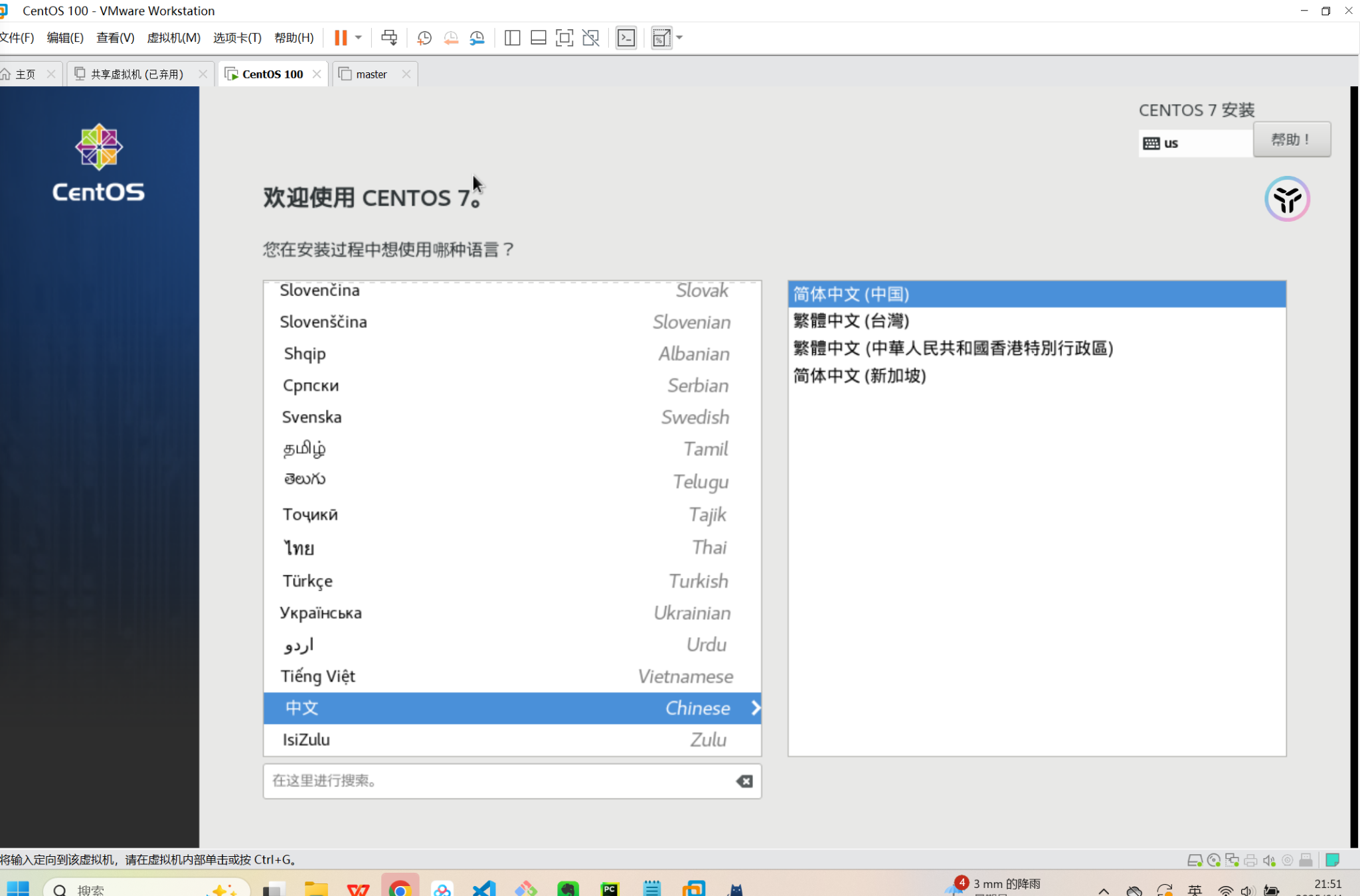Open the 虚拟机(M) menu
The height and width of the screenshot is (896, 1360).
pyautogui.click(x=173, y=38)
